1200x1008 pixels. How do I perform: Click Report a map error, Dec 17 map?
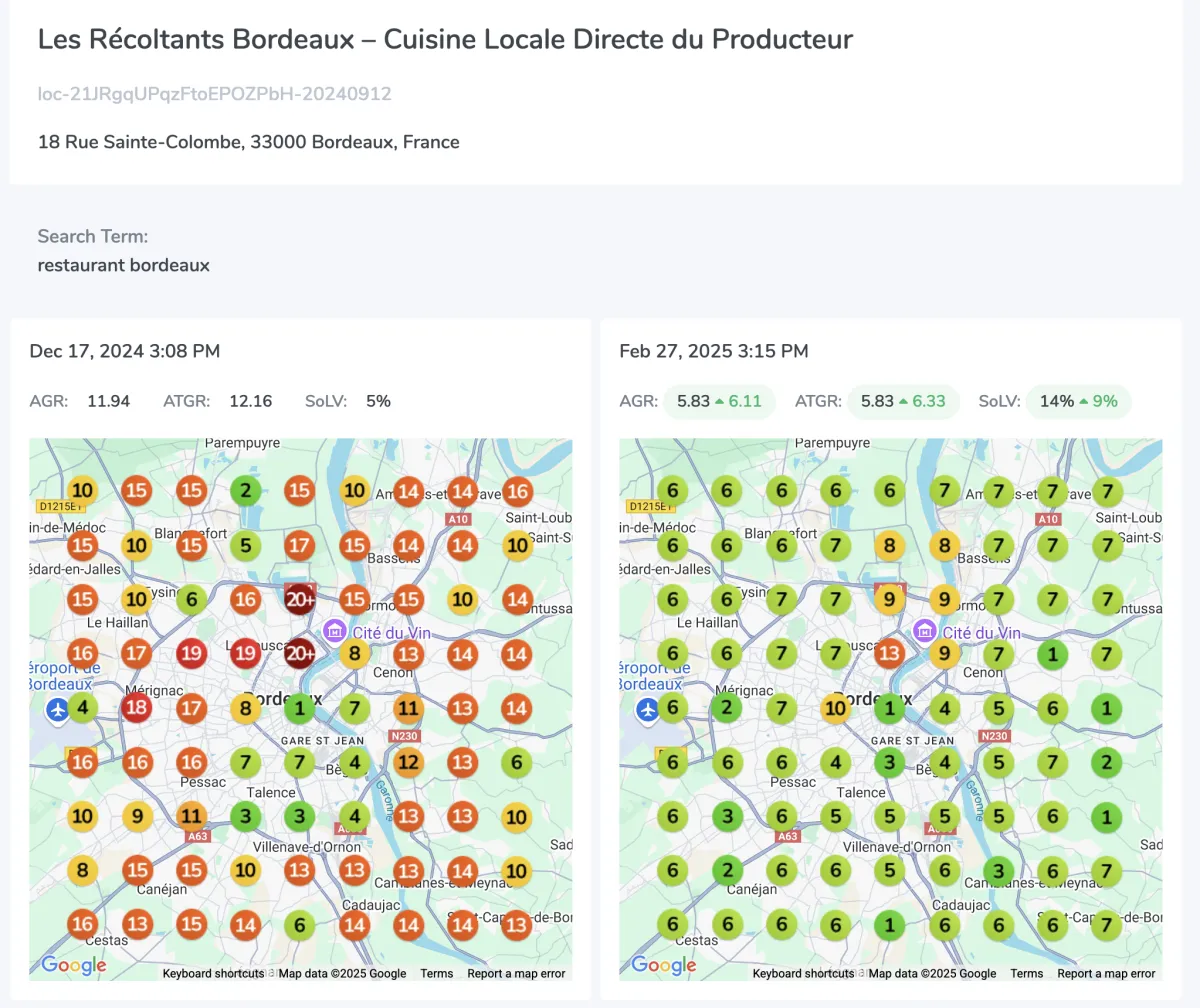(516, 974)
